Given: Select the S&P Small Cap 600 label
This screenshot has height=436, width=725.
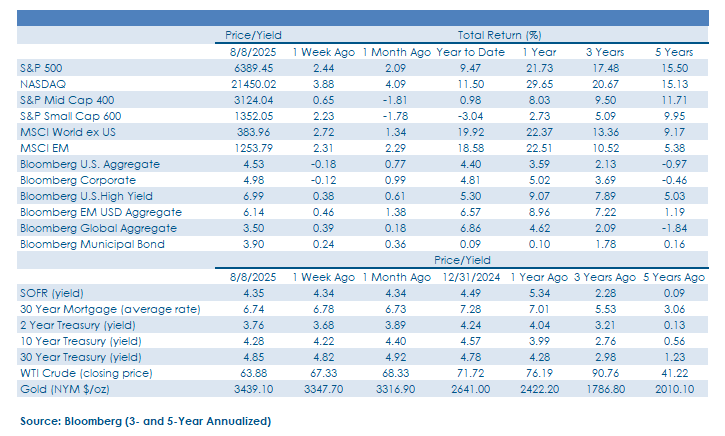Looking at the screenshot, I should coord(70,116).
